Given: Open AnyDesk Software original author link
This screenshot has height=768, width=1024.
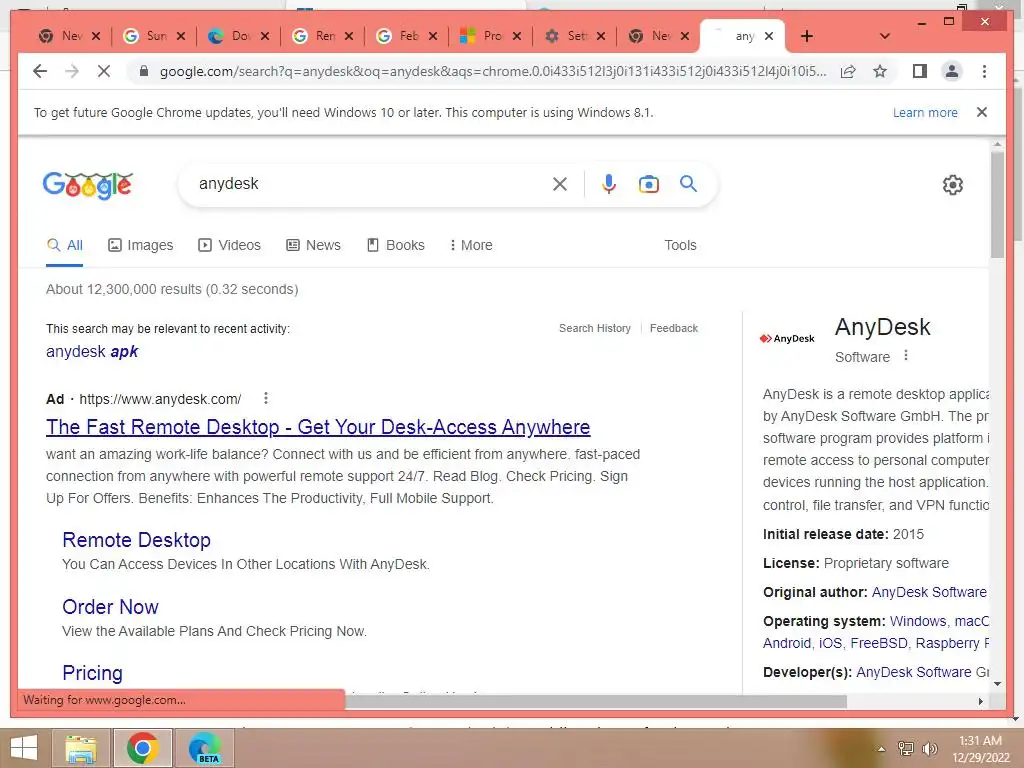Looking at the screenshot, I should click(x=929, y=592).
